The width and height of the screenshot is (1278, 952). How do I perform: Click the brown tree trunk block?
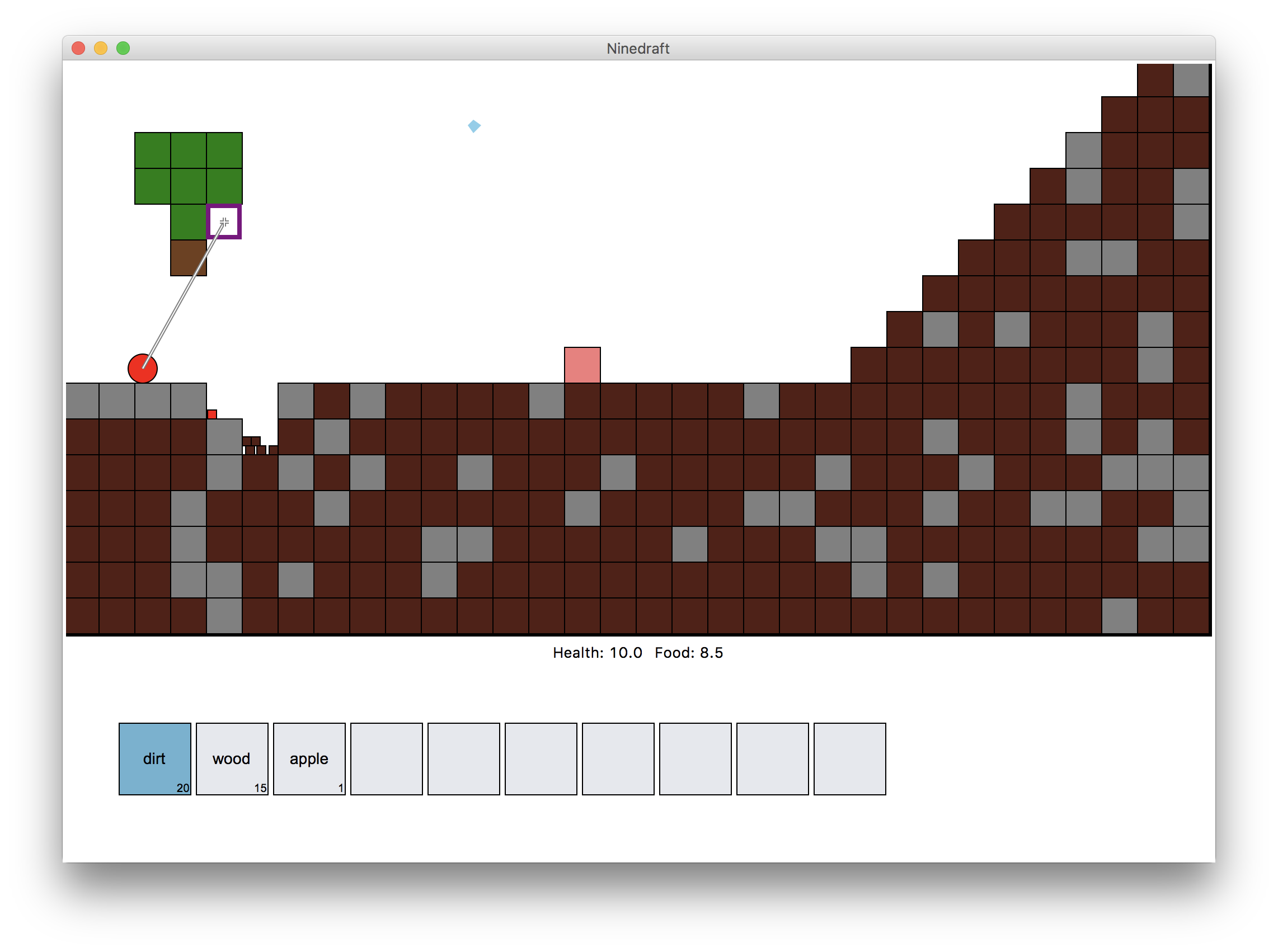[x=189, y=258]
